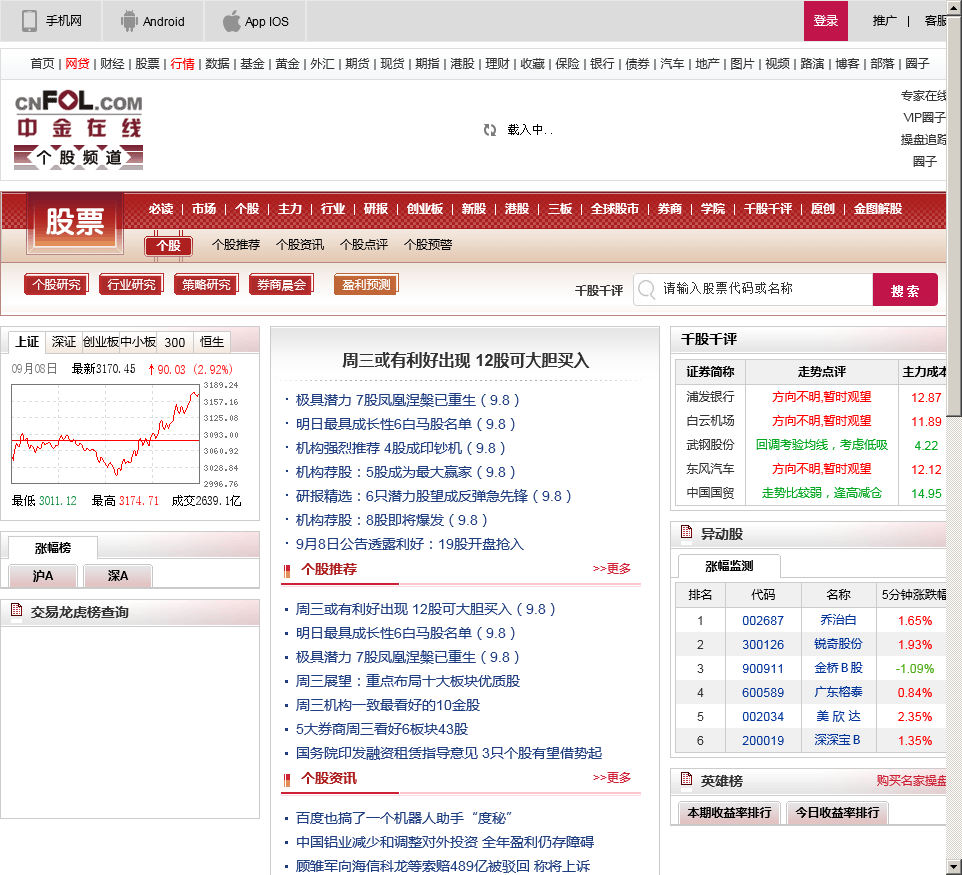Click >>更多 next to 个股资讯
Viewport: 962px width, 875px height.
612,777
